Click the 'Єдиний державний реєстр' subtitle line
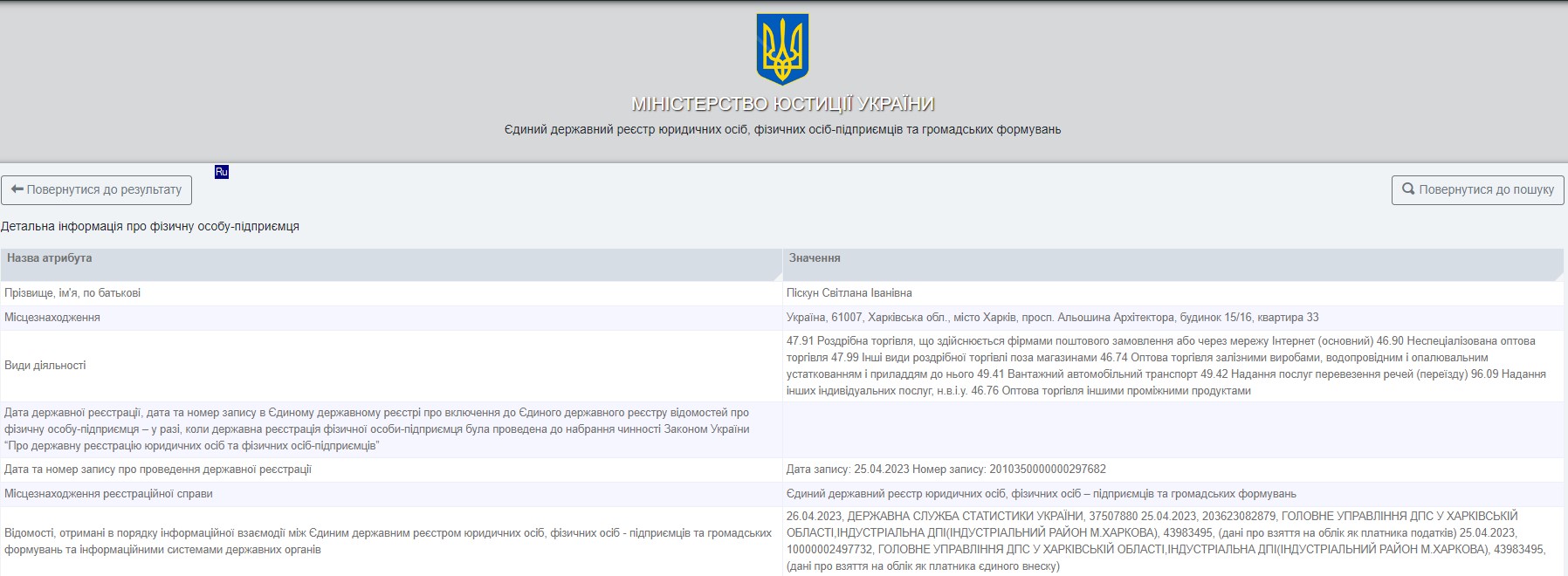Image resolution: width=1568 pixels, height=576 pixels. (x=782, y=129)
